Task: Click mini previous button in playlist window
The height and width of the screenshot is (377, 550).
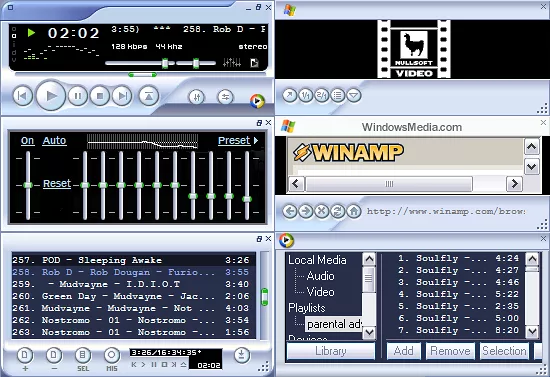Action: (x=134, y=365)
